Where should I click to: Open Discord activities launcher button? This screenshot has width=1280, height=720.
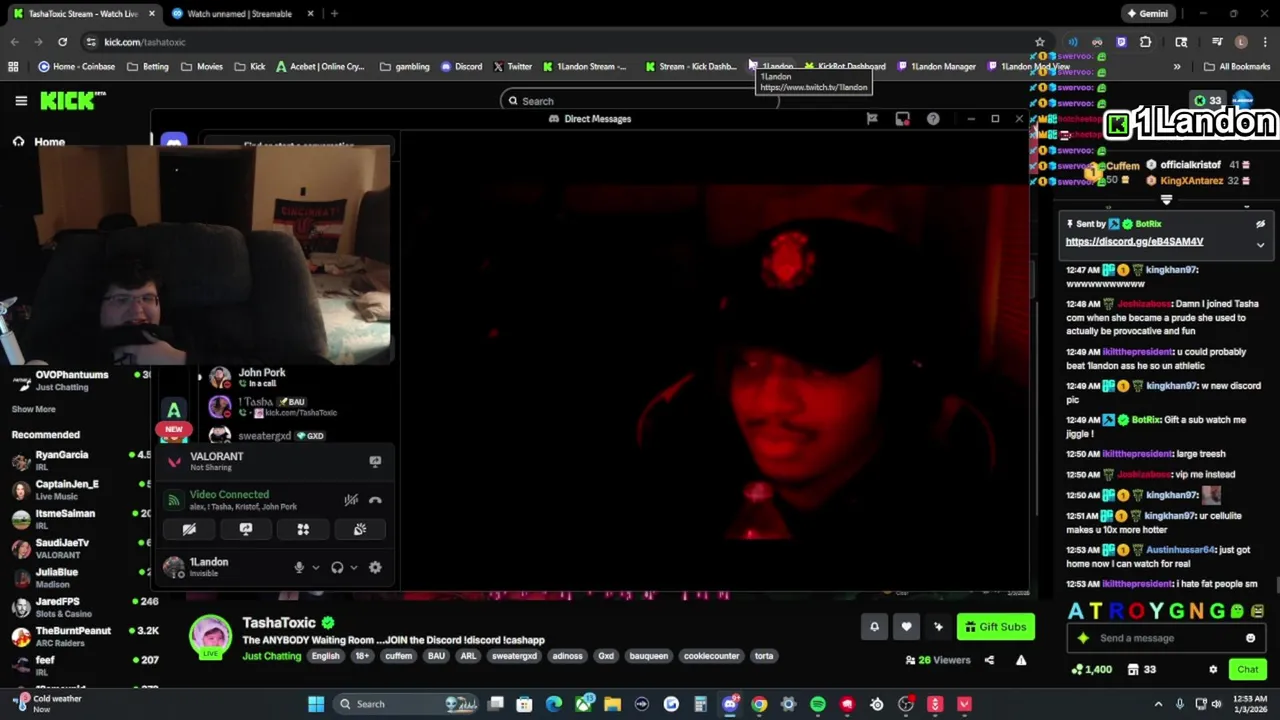click(303, 529)
